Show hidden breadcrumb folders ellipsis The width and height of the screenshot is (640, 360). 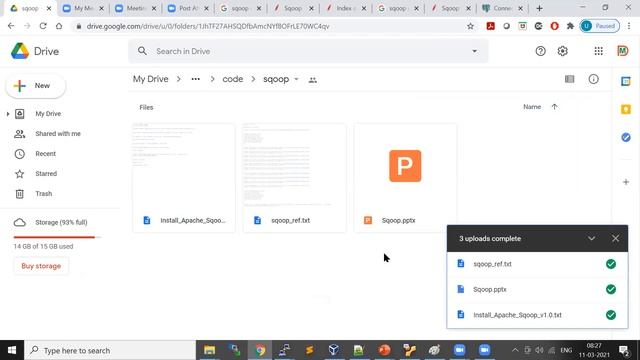196,79
